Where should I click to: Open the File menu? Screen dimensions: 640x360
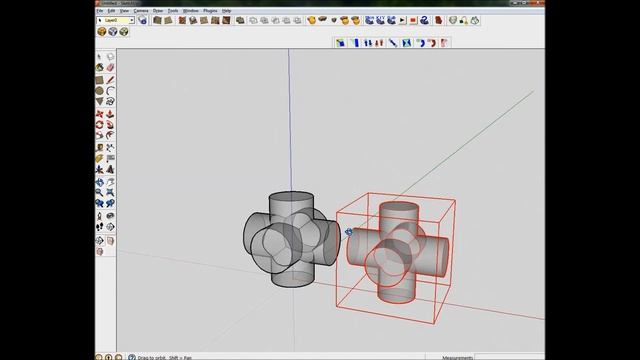(100, 11)
